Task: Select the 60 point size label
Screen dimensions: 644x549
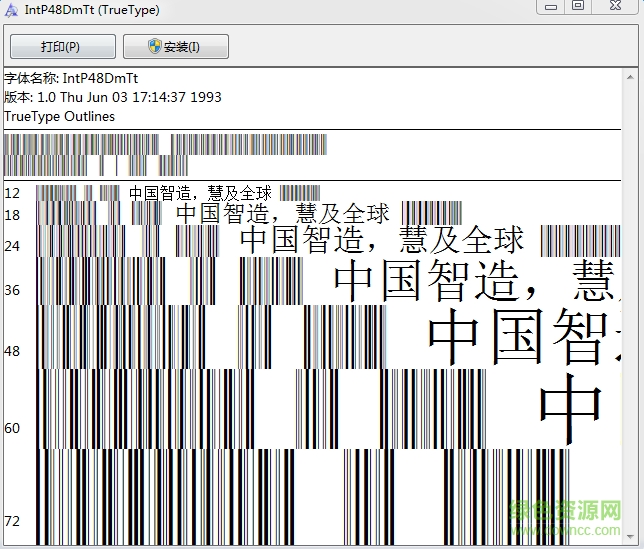Action: coord(12,428)
